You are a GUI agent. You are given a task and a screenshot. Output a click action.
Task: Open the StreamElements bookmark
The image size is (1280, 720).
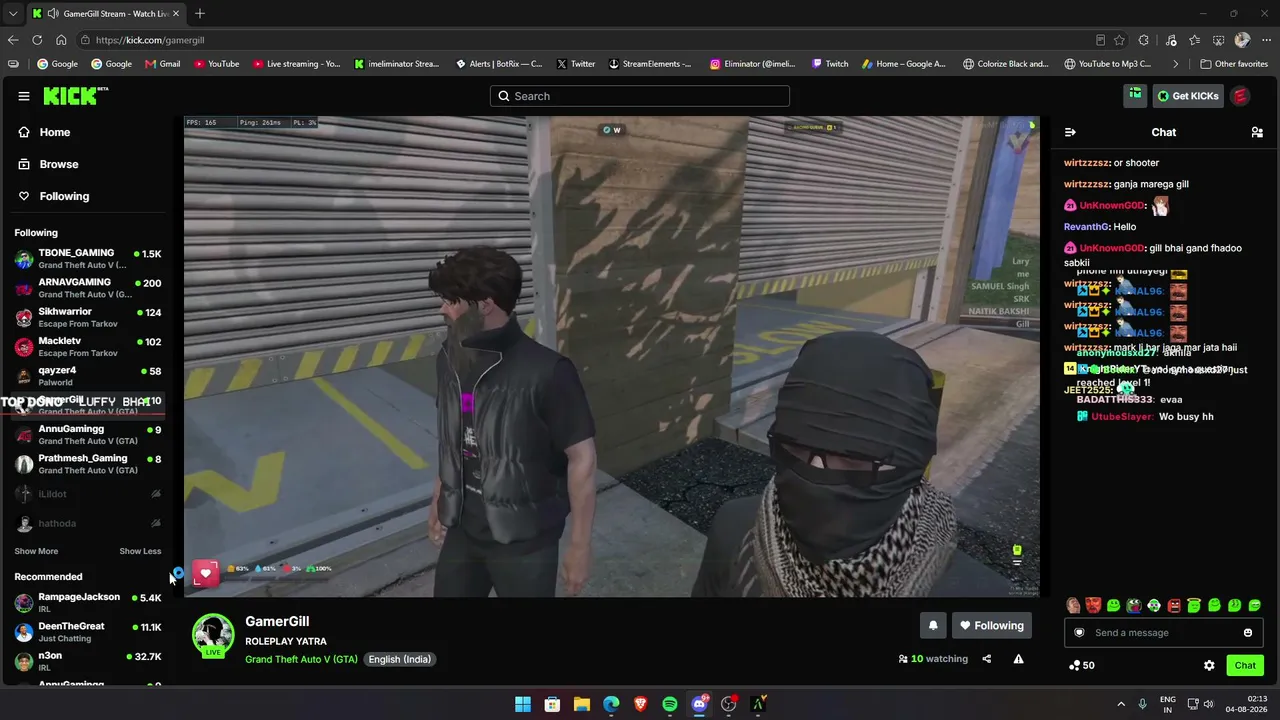click(649, 64)
